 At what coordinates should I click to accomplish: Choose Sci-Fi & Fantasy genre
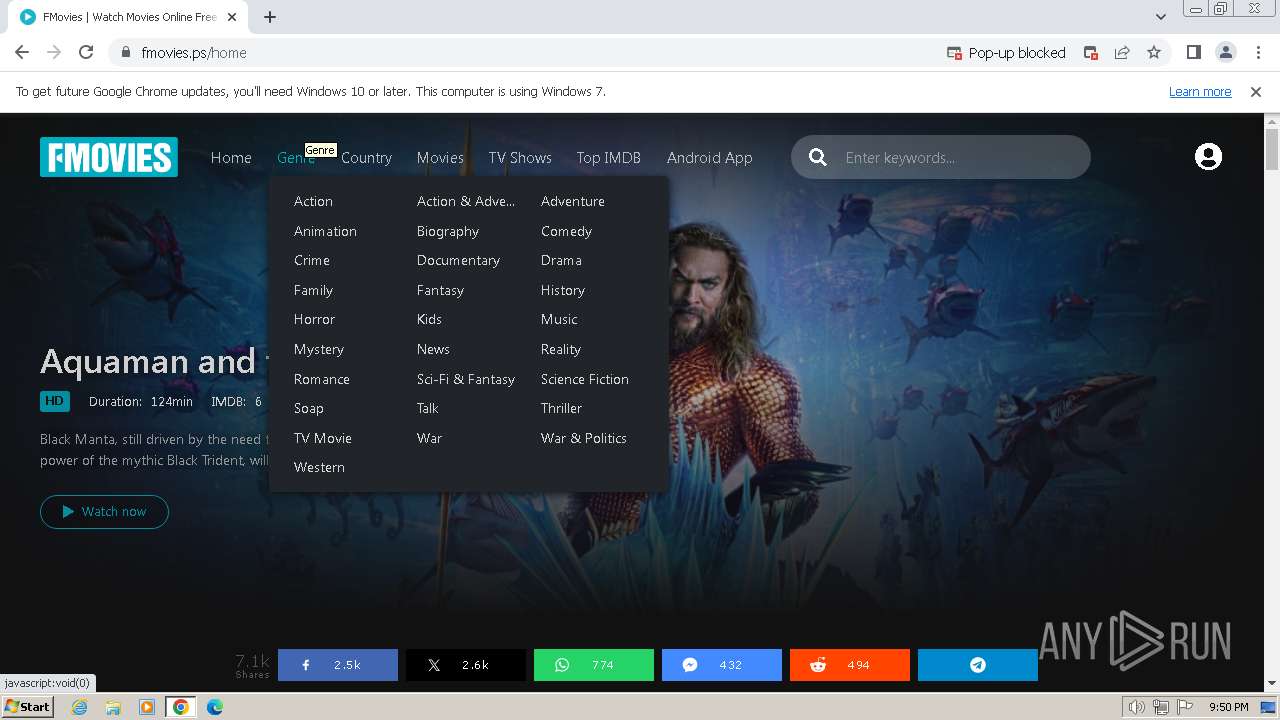pos(466,379)
